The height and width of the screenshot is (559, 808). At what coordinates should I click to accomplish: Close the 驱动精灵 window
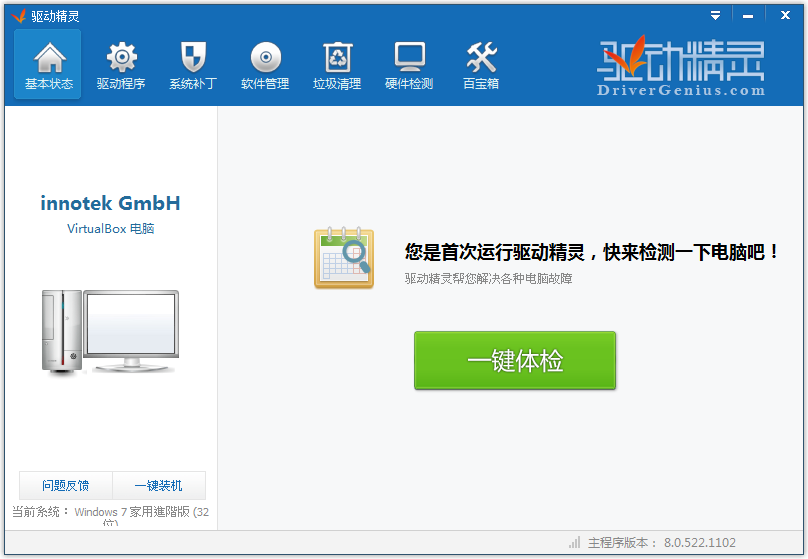click(x=785, y=15)
